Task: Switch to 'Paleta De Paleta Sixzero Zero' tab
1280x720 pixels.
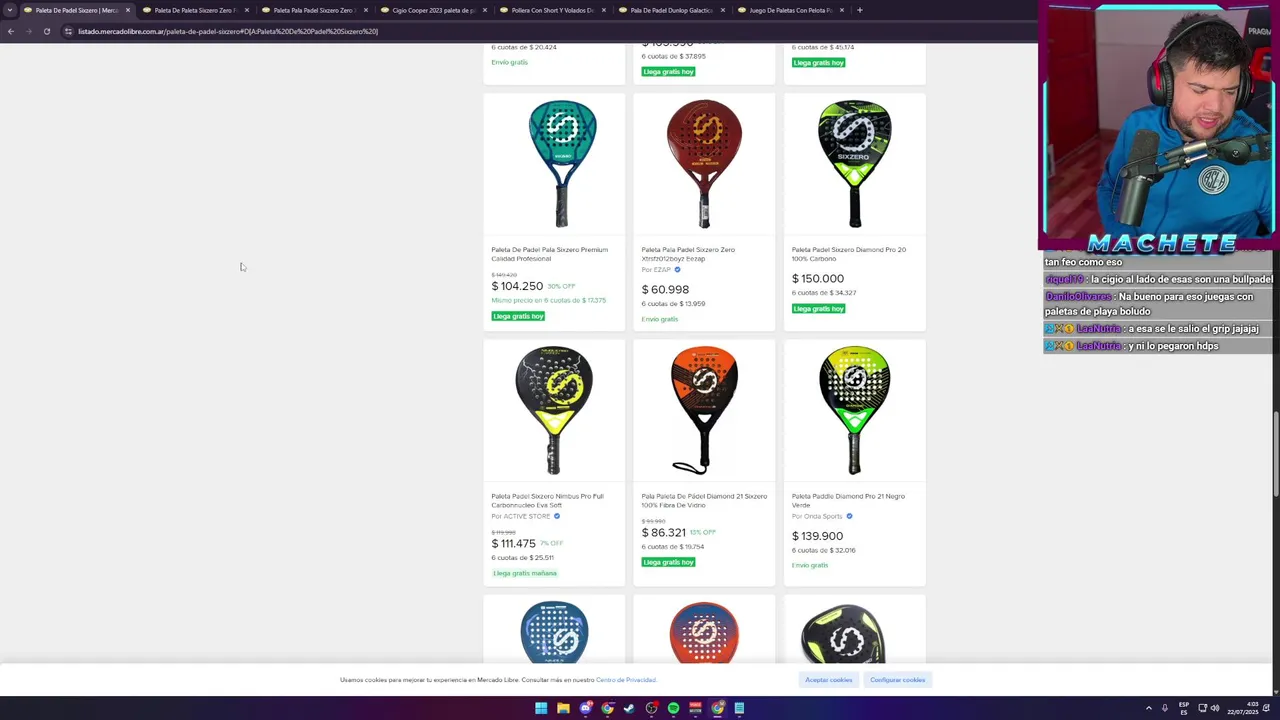Action: (195, 10)
